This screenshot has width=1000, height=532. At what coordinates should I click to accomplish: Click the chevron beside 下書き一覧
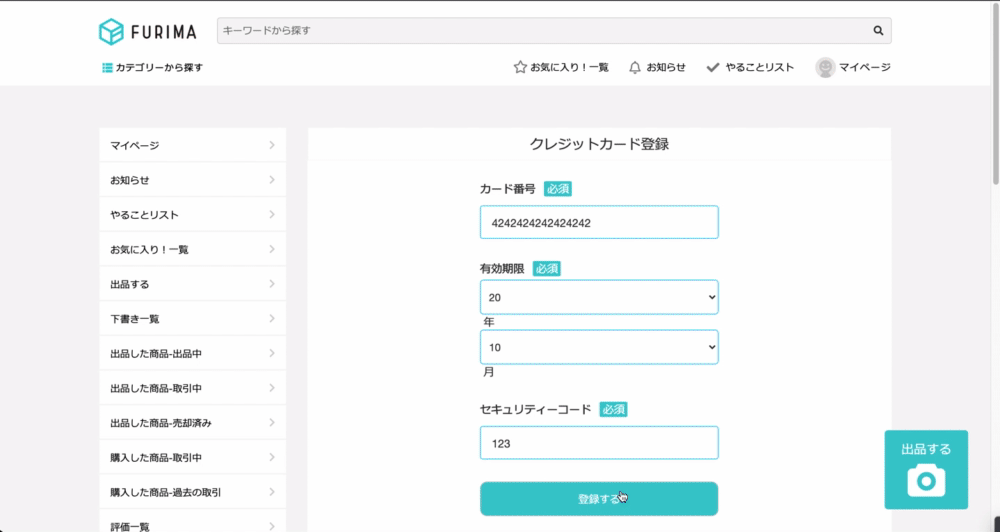pos(272,318)
